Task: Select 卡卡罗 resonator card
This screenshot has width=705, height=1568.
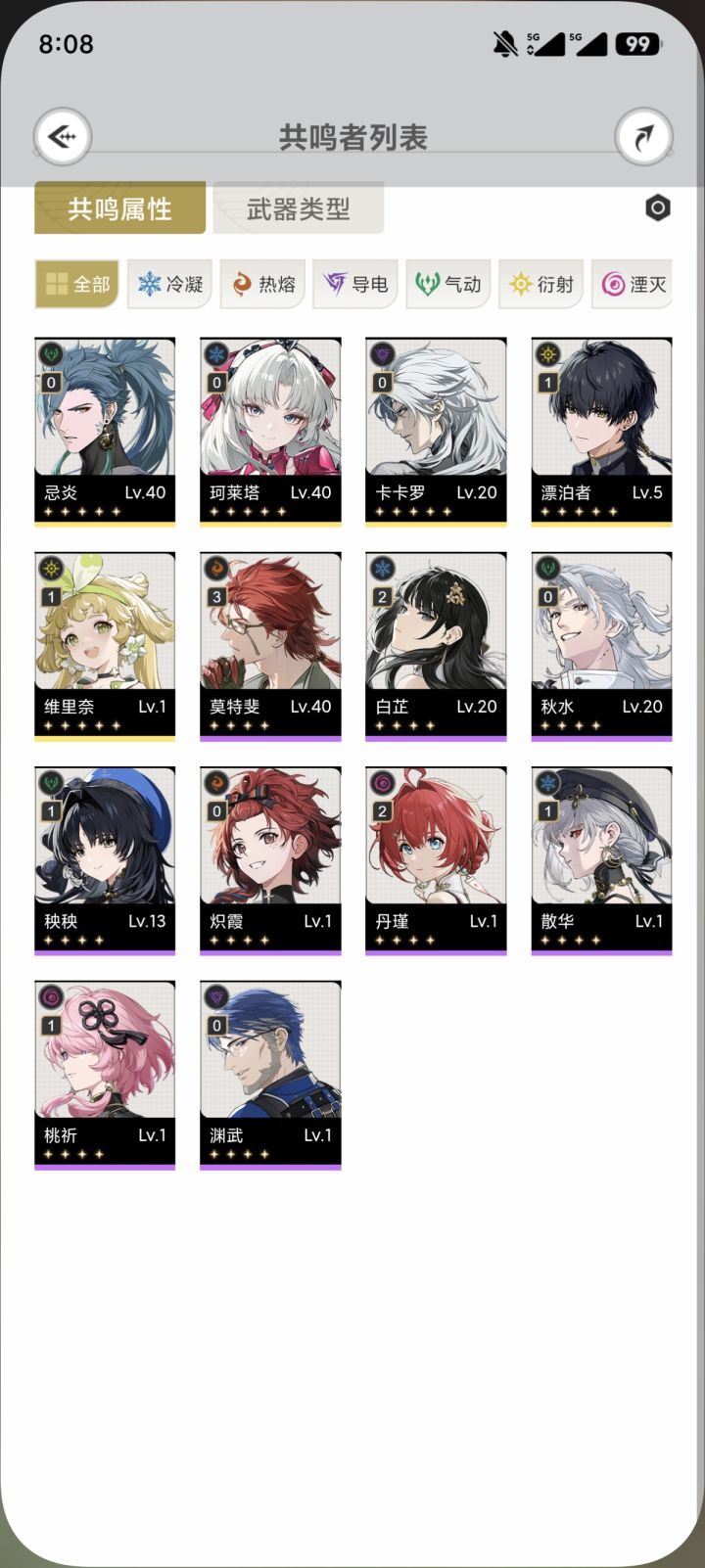Action: coord(436,433)
